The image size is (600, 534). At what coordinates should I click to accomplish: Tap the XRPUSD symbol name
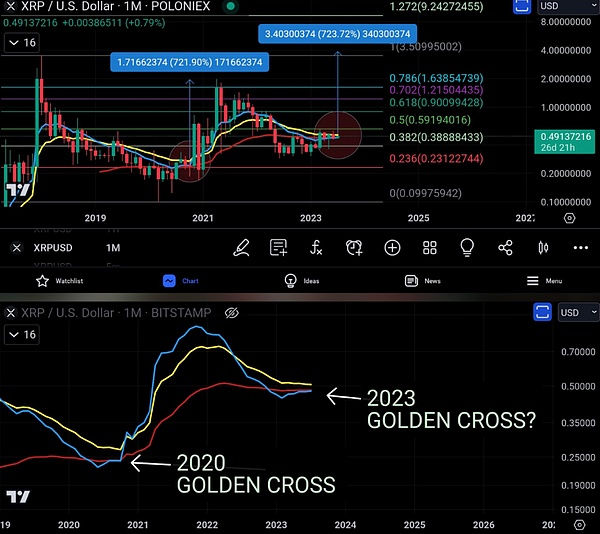(53, 248)
